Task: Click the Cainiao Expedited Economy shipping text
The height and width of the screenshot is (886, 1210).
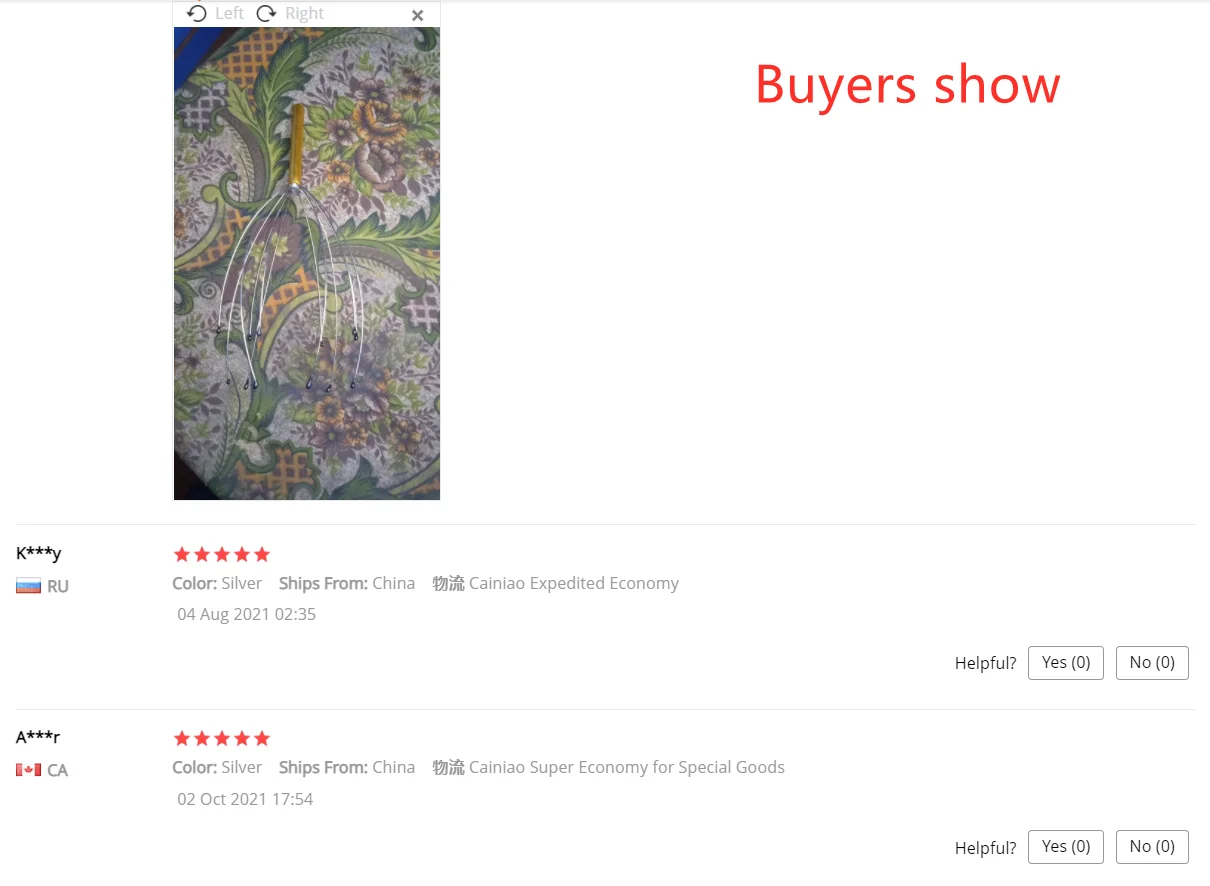Action: tap(574, 583)
